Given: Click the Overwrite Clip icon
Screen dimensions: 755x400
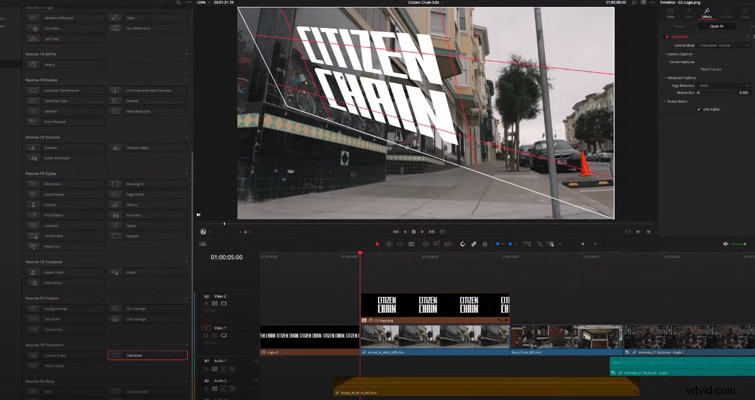Looking at the screenshot, I should pyautogui.click(x=437, y=244).
